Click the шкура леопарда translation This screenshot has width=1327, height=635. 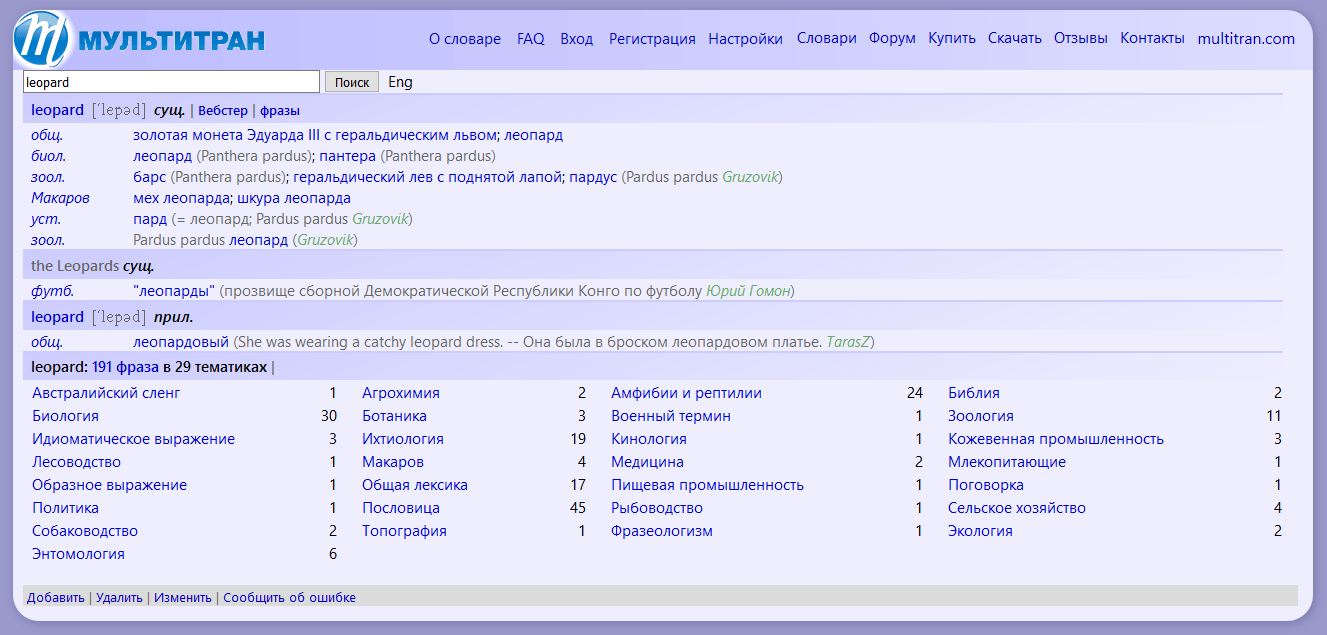294,198
